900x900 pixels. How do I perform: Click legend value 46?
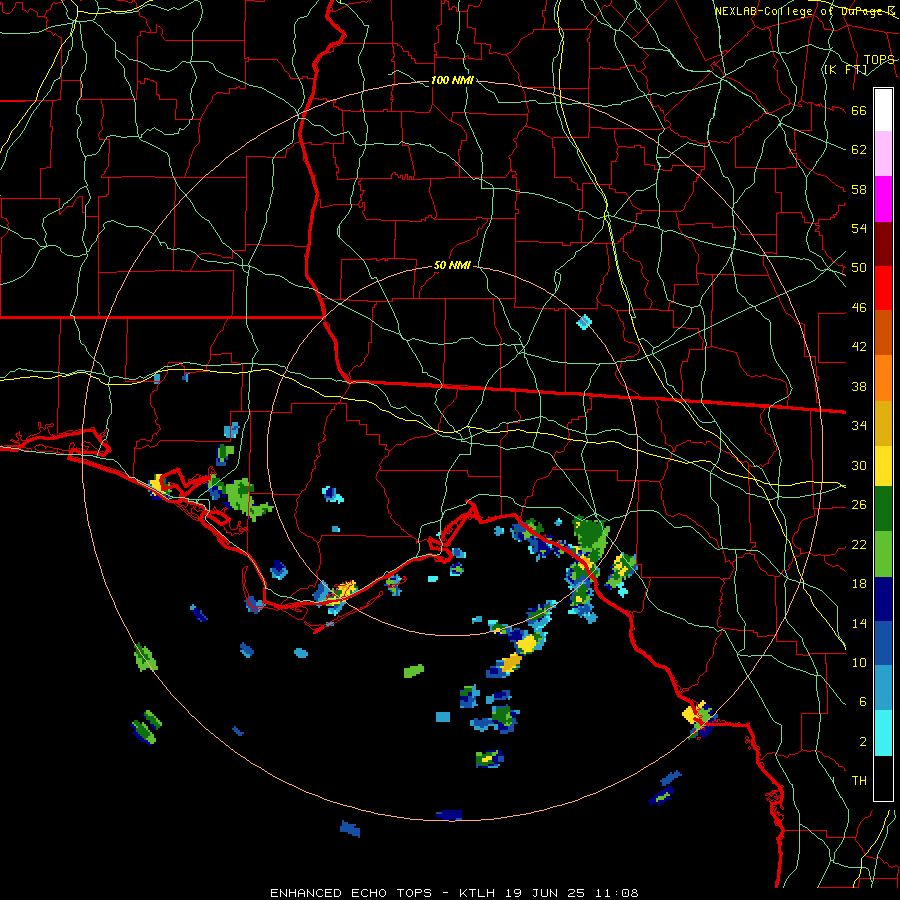(859, 308)
